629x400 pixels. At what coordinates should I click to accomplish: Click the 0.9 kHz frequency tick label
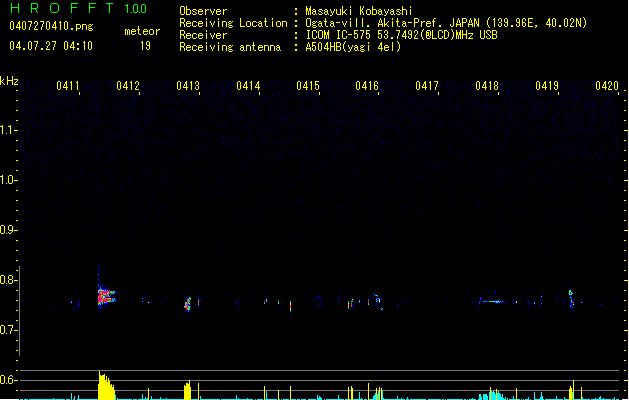(x=7, y=230)
